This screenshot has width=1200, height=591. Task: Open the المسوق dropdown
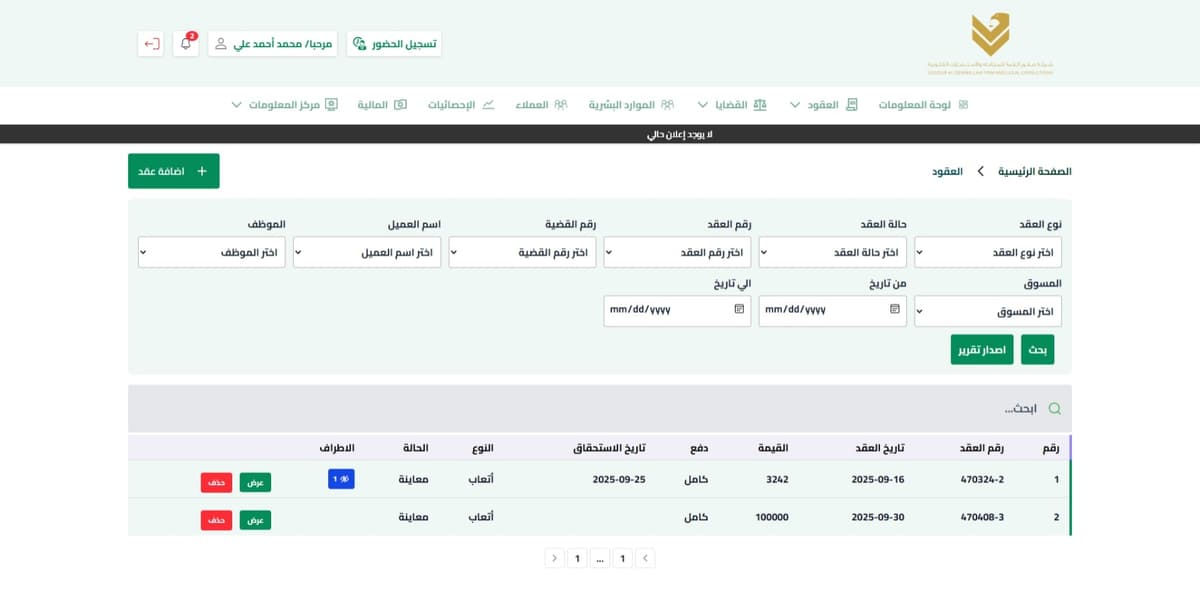pos(988,311)
